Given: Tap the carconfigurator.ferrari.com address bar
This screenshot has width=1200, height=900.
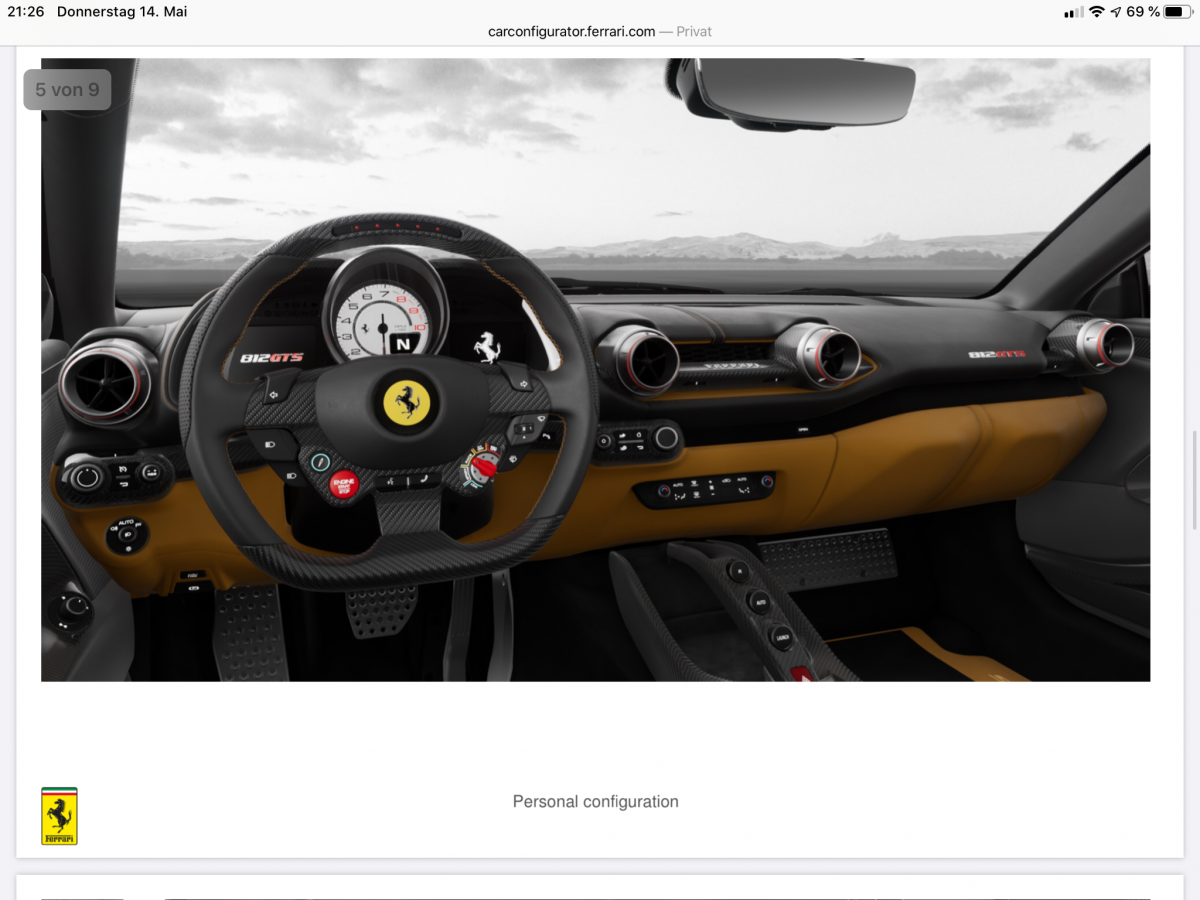Looking at the screenshot, I should tap(599, 31).
